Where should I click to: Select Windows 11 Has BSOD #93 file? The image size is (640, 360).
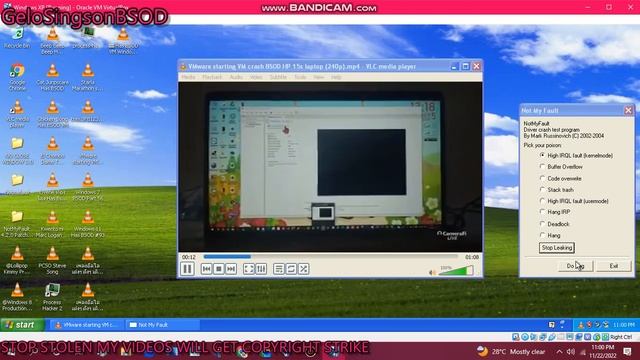[x=87, y=224]
